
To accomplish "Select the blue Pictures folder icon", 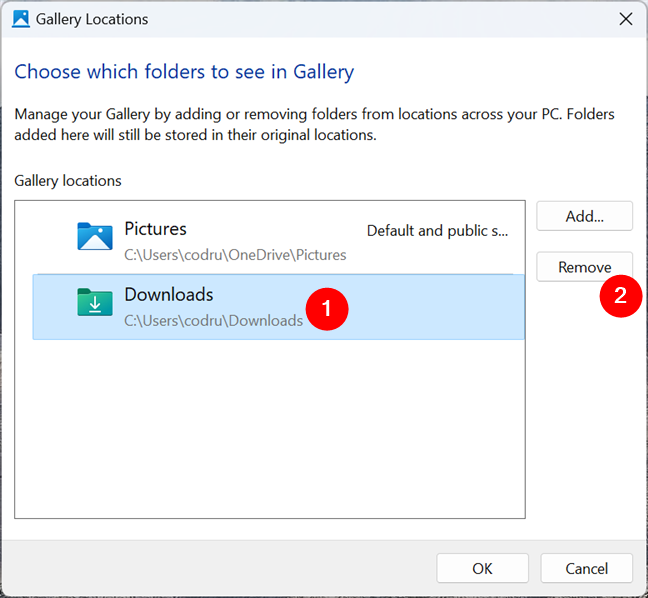I will coord(95,236).
